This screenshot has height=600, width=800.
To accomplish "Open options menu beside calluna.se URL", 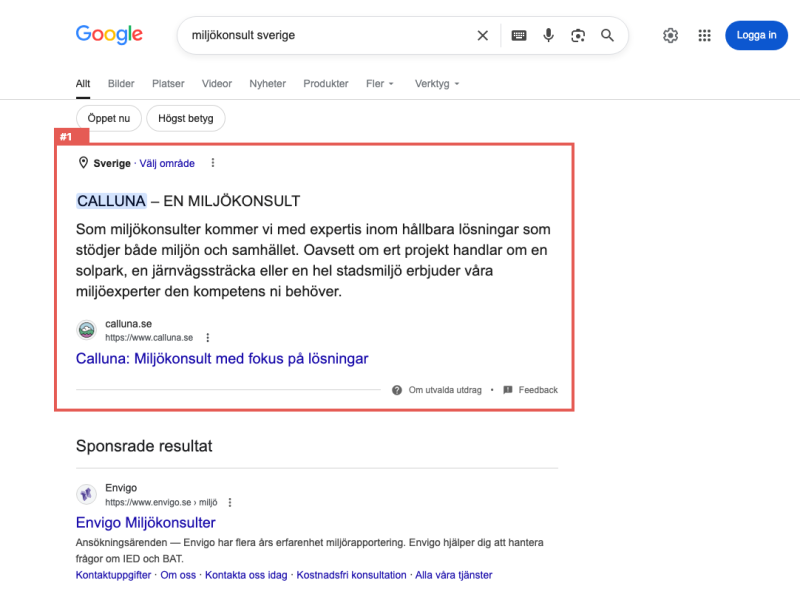I will point(208,337).
